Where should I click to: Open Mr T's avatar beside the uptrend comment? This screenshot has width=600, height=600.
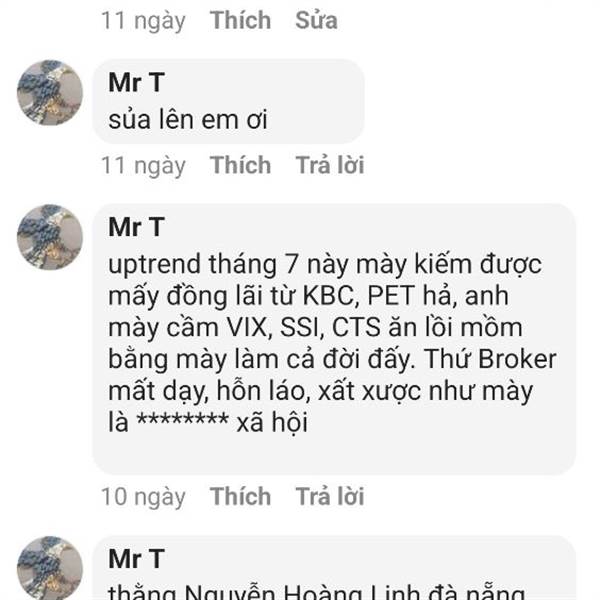50,237
